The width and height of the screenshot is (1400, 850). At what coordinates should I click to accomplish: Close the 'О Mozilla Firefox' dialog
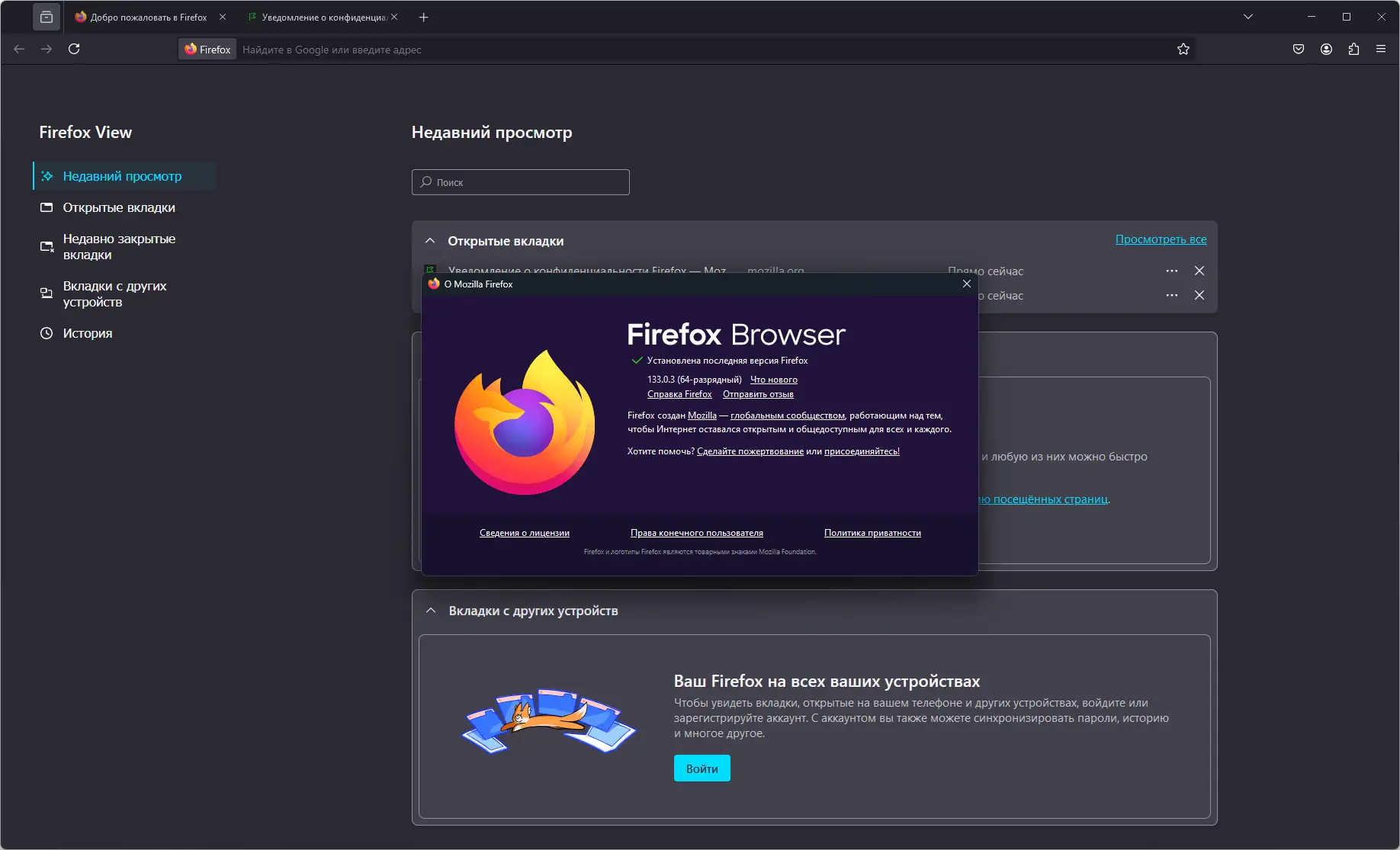point(967,284)
